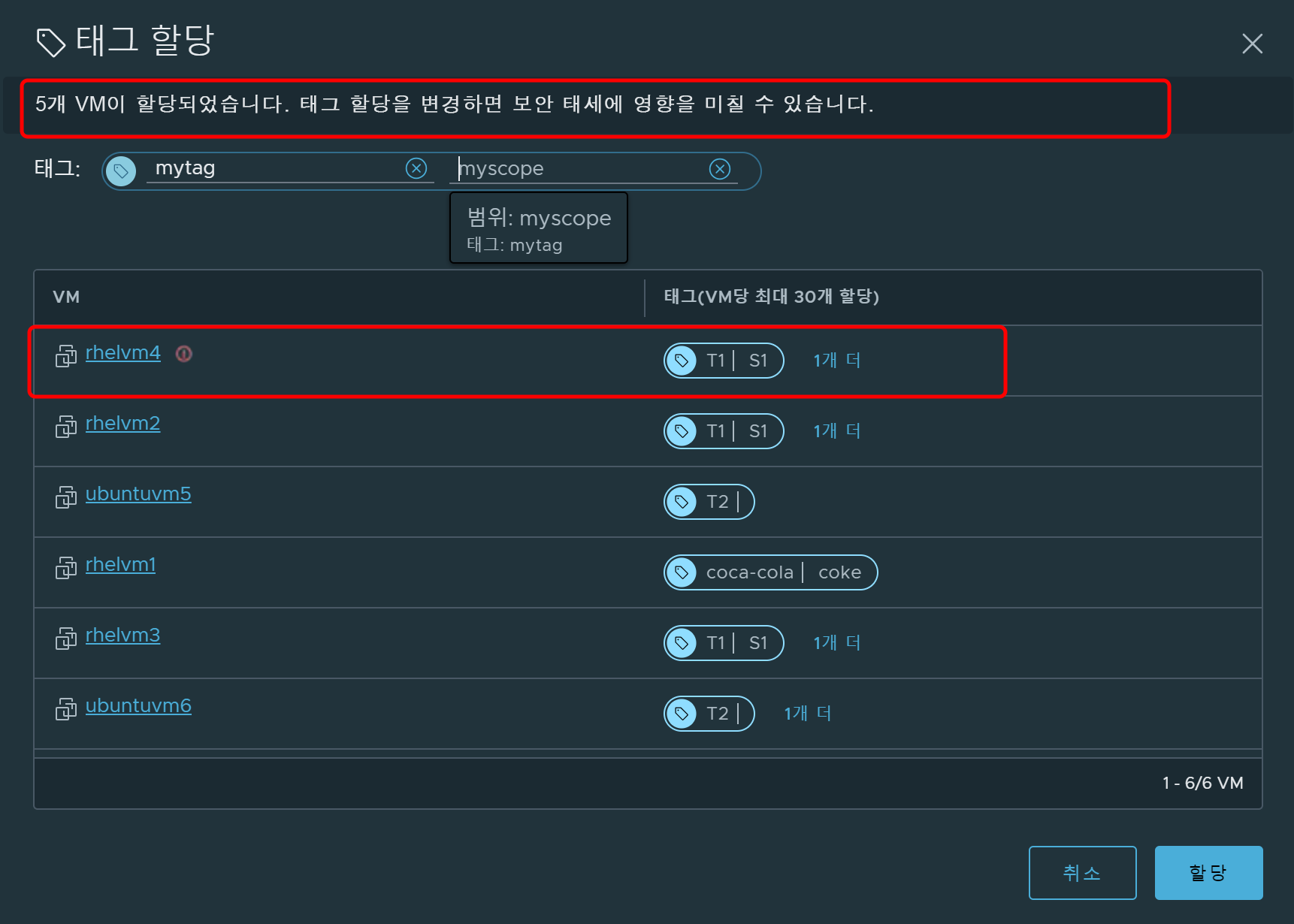
Task: Click the 태그 column header
Action: (772, 297)
